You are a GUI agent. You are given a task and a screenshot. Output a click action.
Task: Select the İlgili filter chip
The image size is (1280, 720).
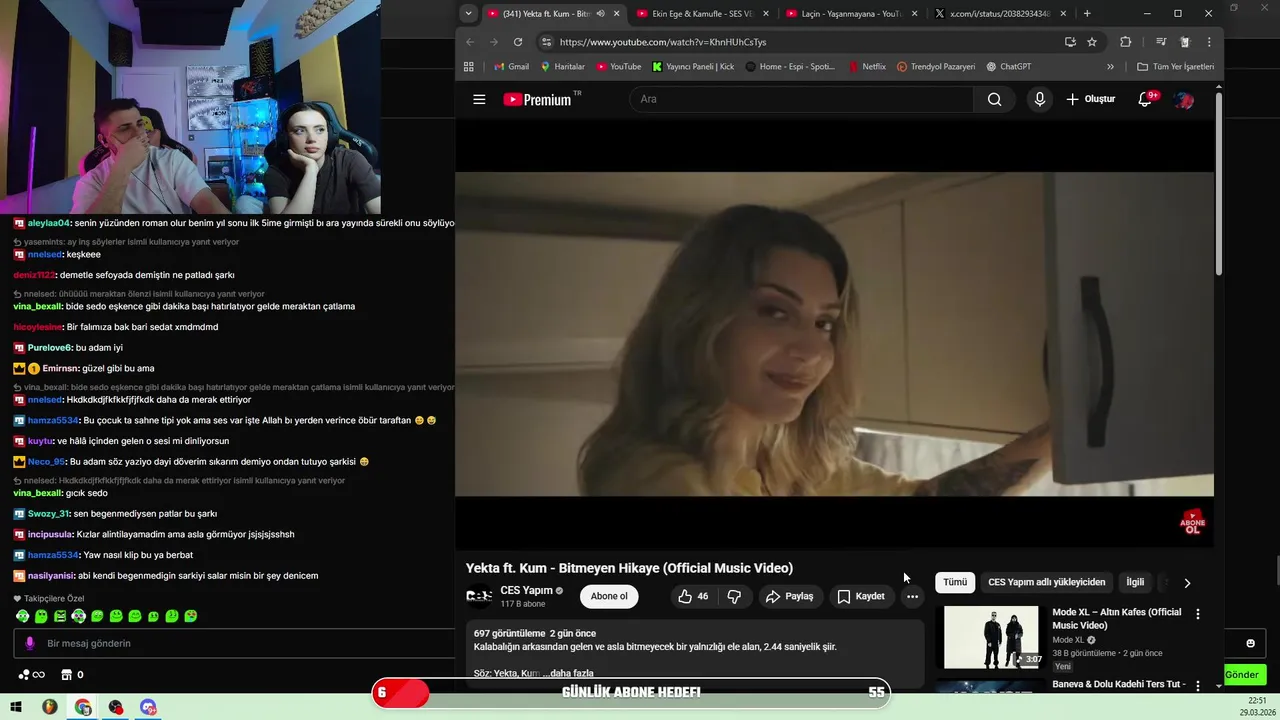(x=1135, y=582)
